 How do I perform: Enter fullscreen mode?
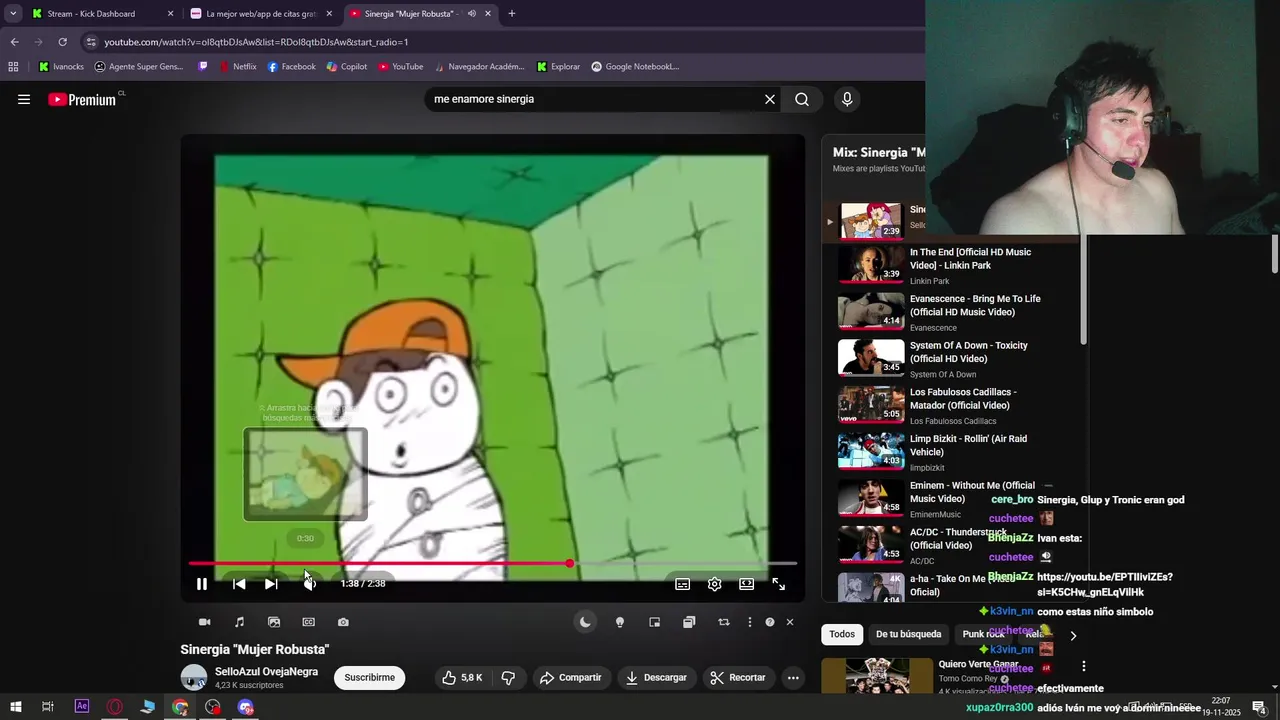pos(779,584)
